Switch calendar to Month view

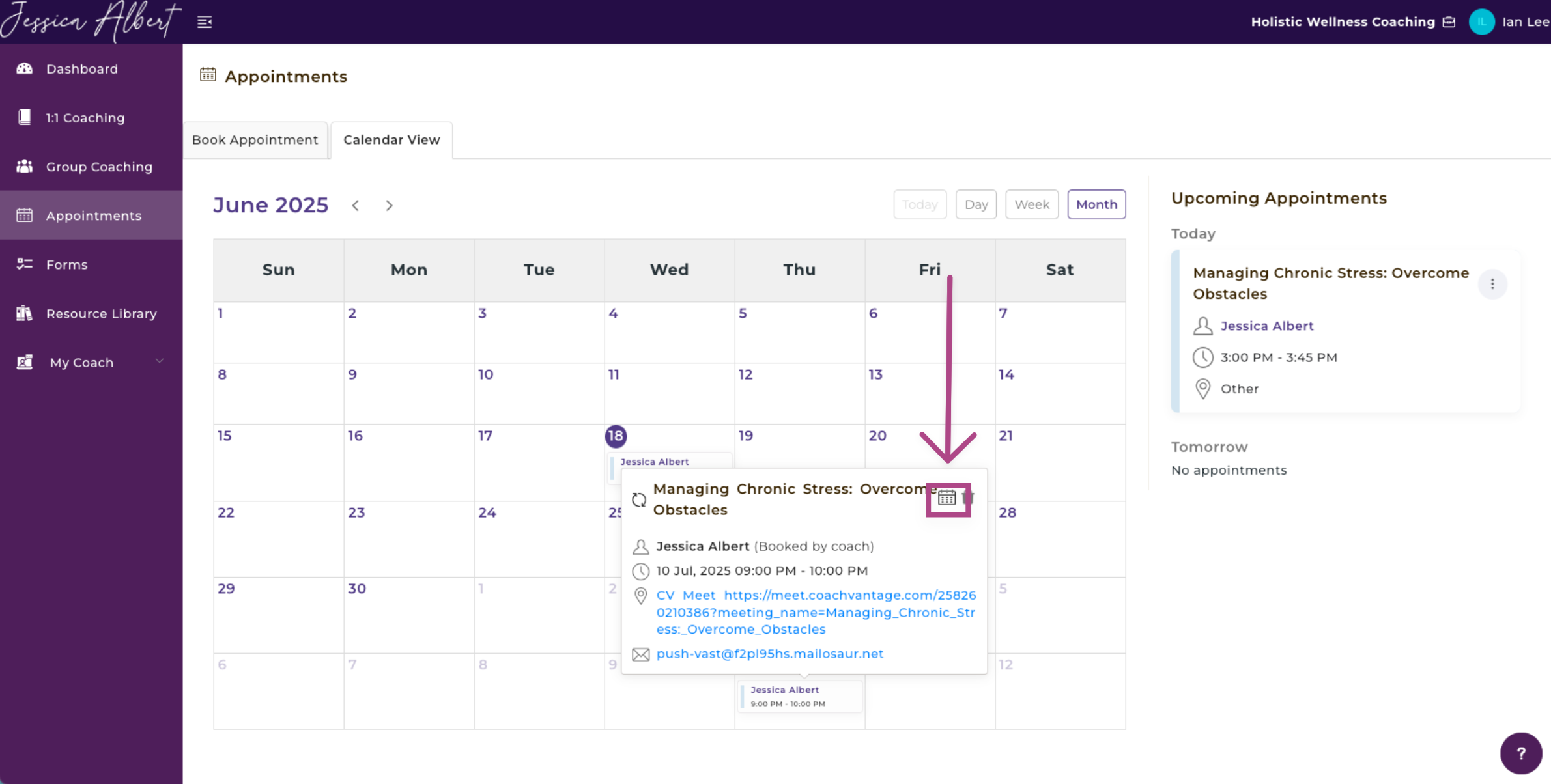coord(1096,204)
